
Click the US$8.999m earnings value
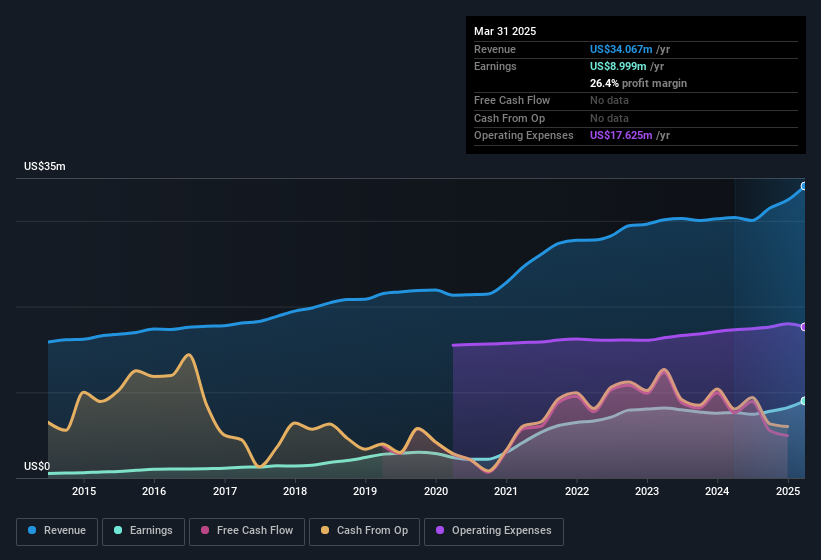[x=618, y=66]
